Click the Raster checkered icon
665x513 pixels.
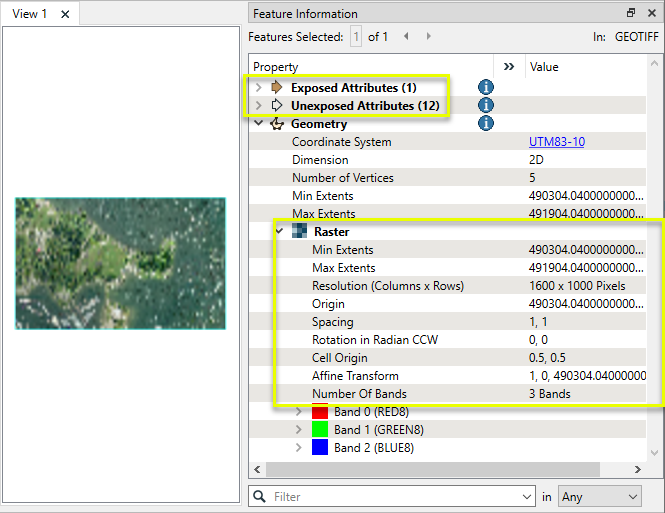coord(300,232)
